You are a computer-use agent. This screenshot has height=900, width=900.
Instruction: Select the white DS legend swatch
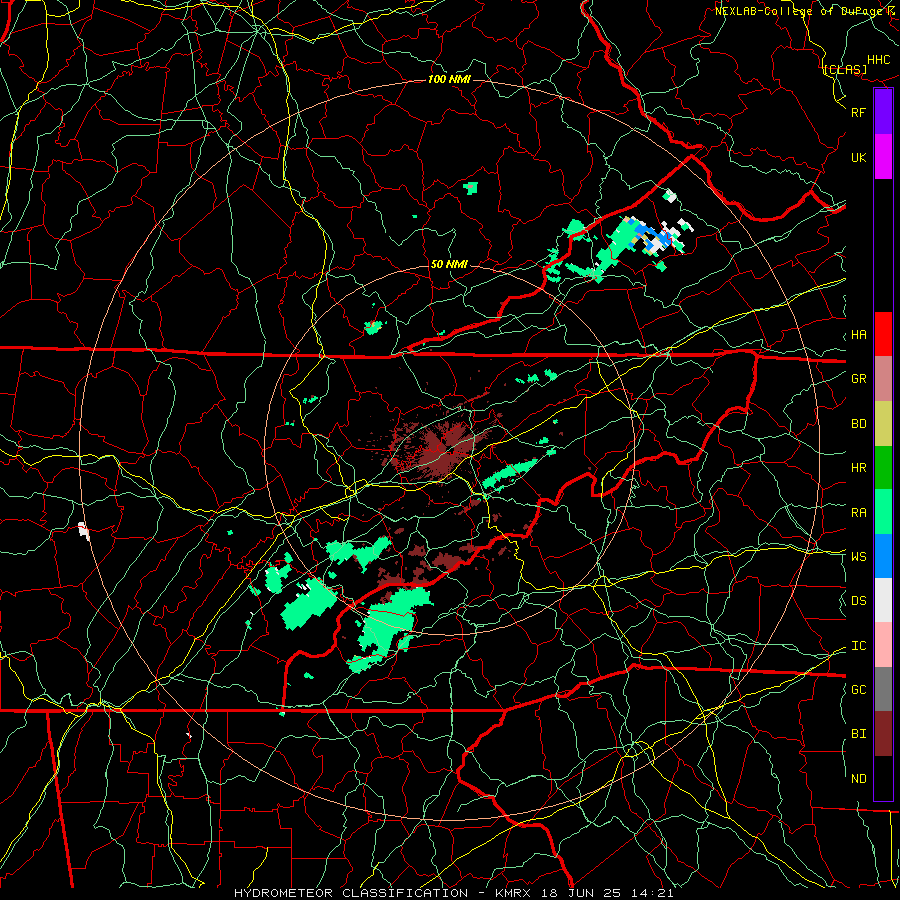883,600
